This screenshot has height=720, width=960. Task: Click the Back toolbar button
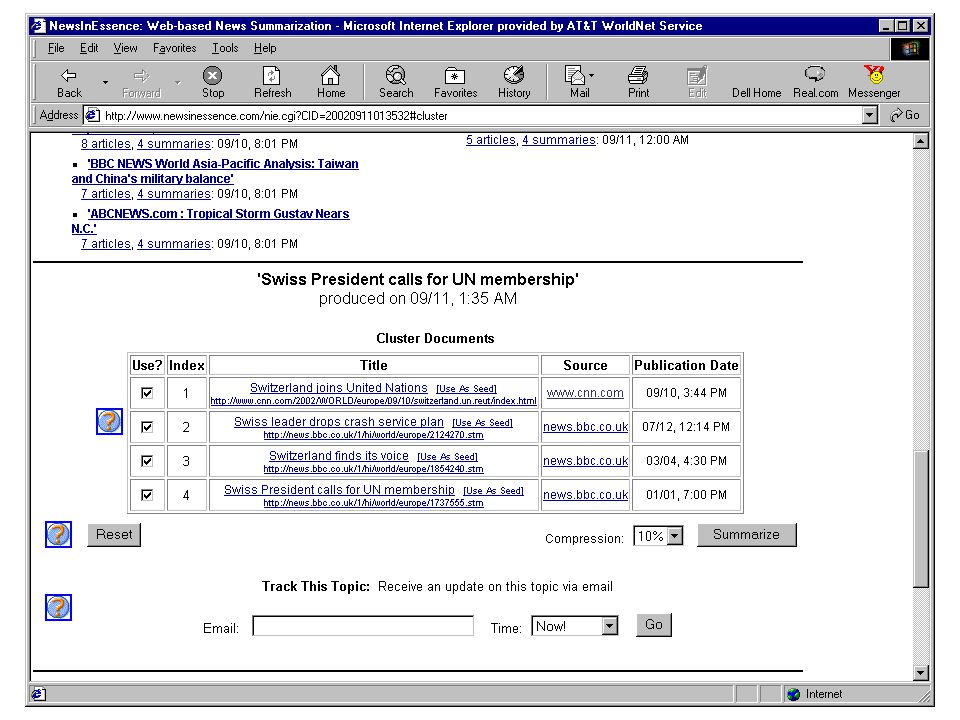click(69, 83)
